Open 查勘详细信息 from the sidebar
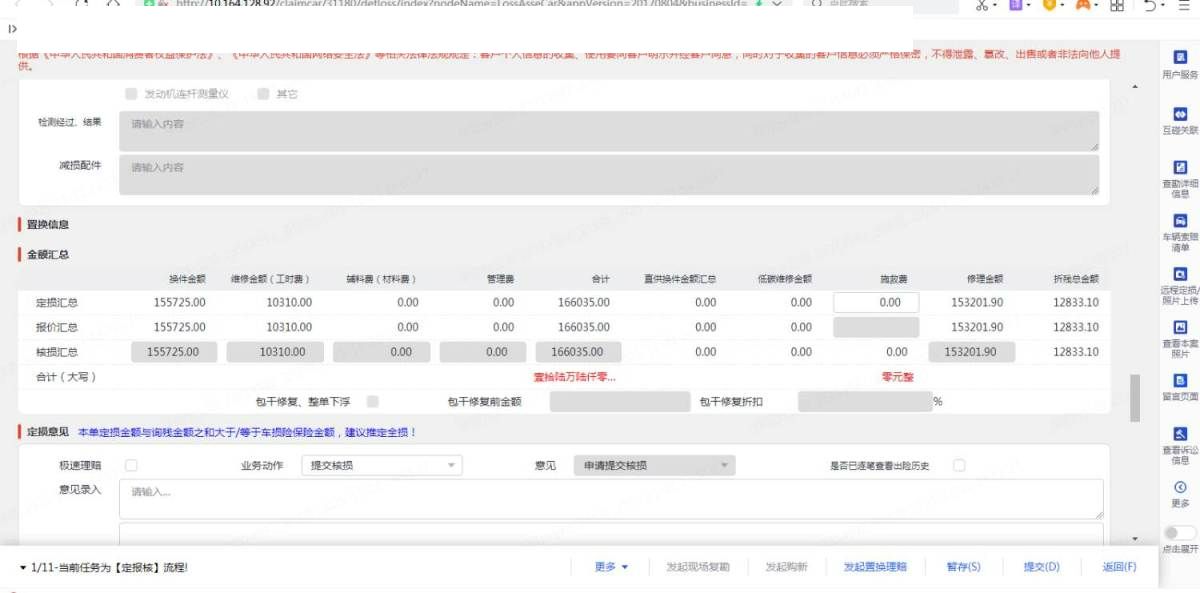Screen dimensions: 1200x593 coord(1180,168)
